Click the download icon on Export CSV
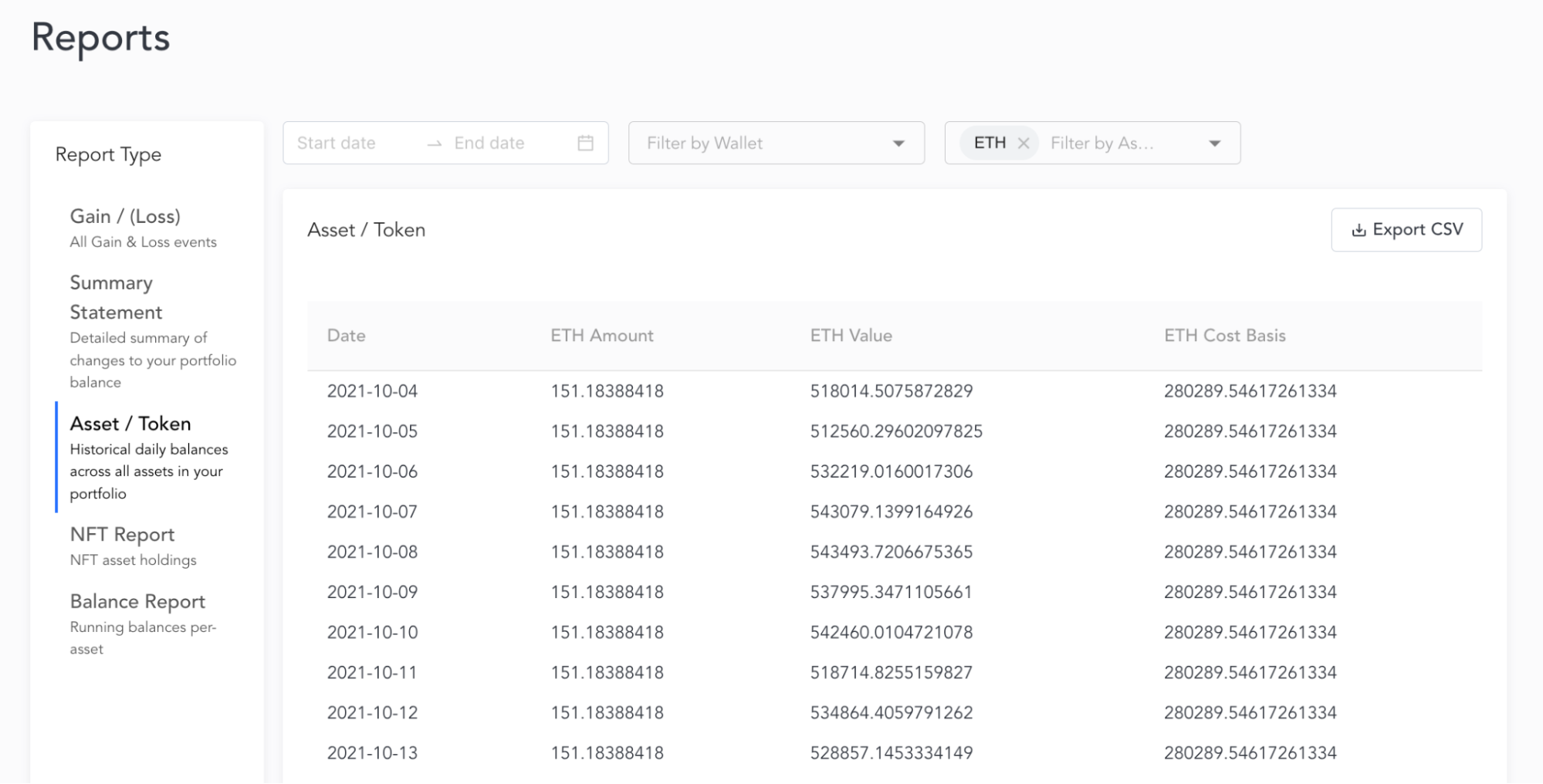The image size is (1543, 784). coord(1359,230)
